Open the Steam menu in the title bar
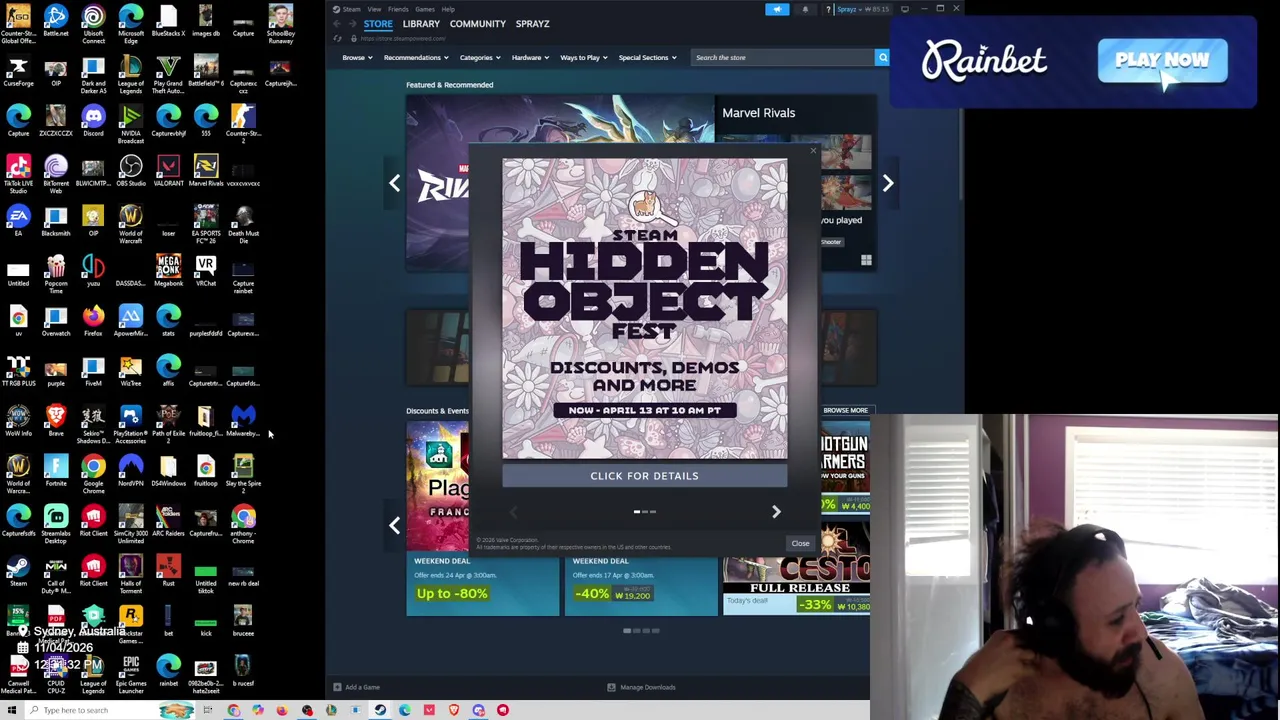This screenshot has height=720, width=1280. (x=351, y=9)
